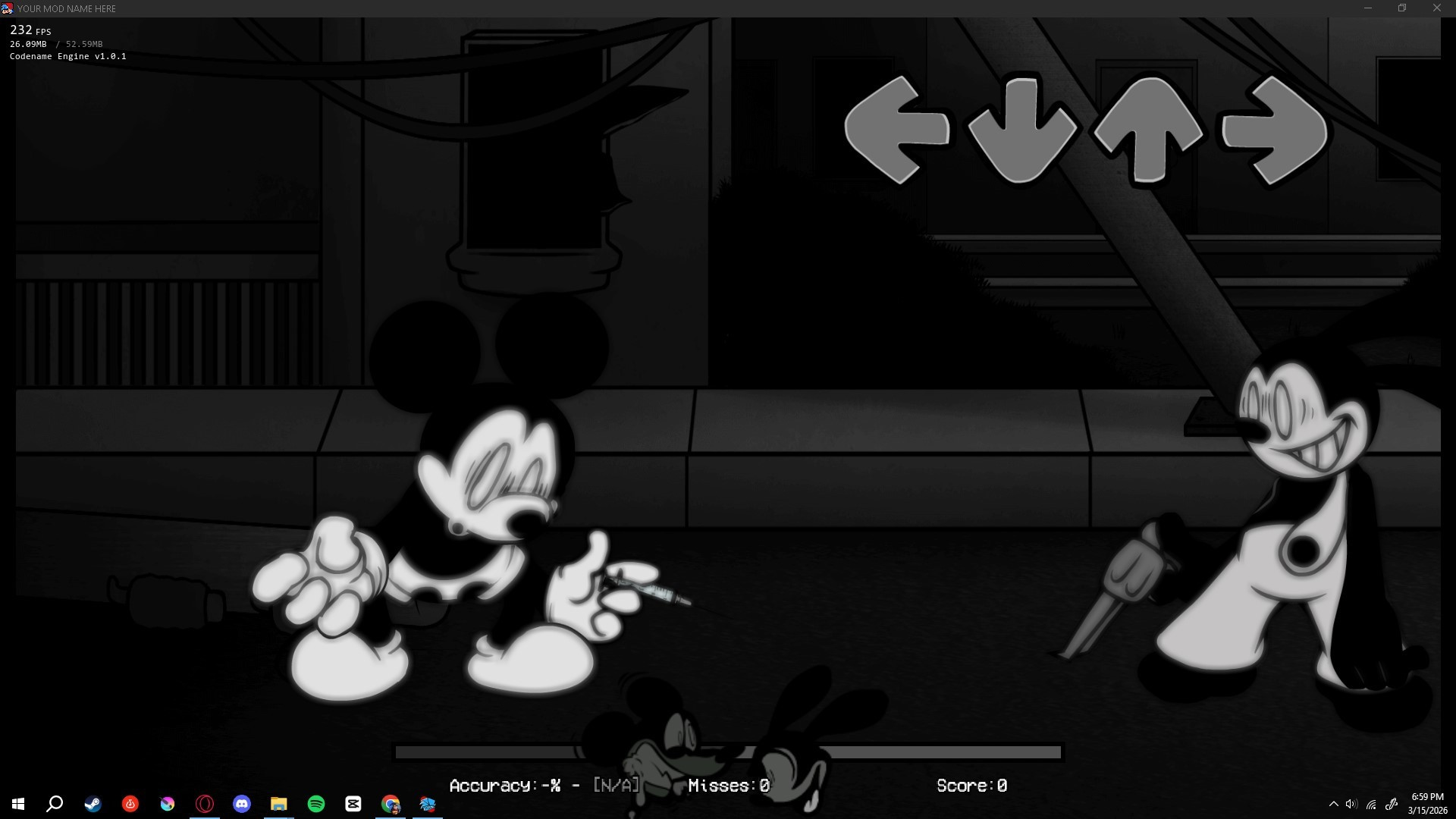The height and width of the screenshot is (819, 1456).
Task: Open Discord from the taskbar
Action: tap(241, 804)
